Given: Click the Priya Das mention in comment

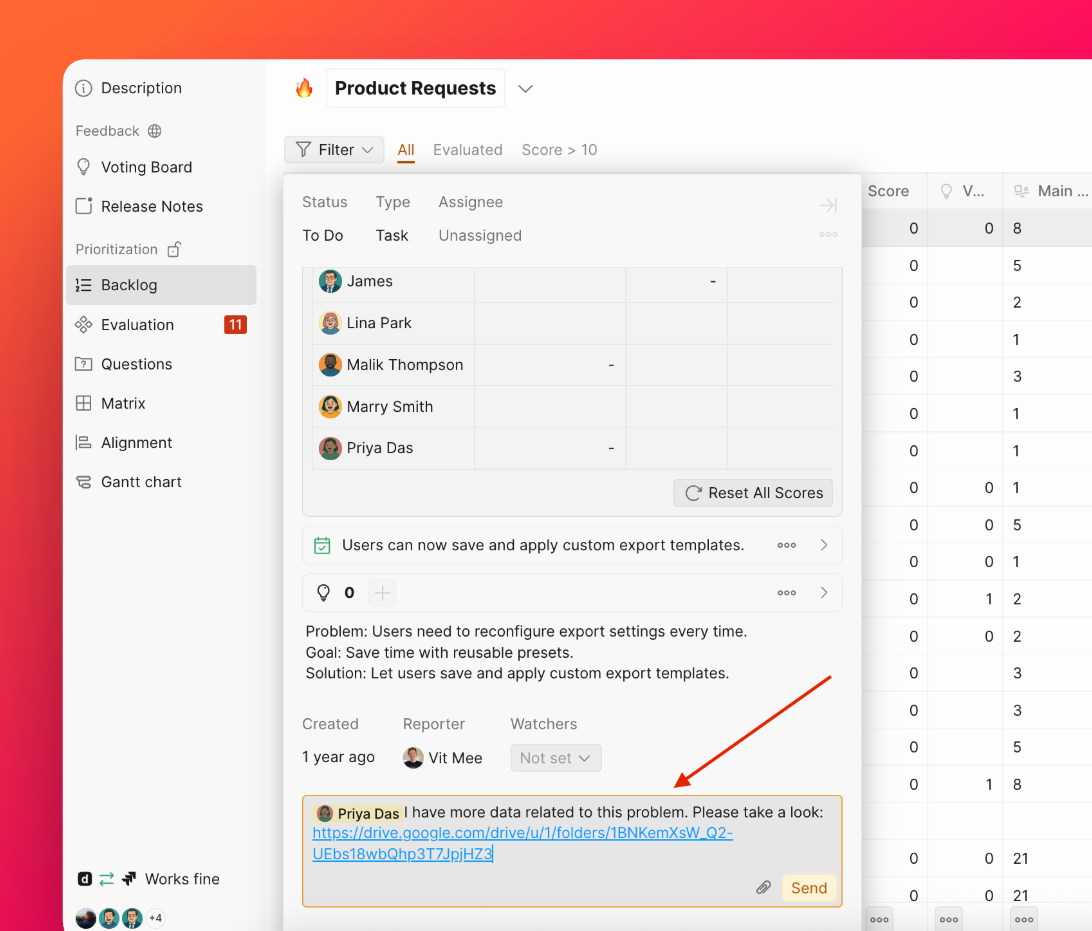Looking at the screenshot, I should click(x=359, y=813).
